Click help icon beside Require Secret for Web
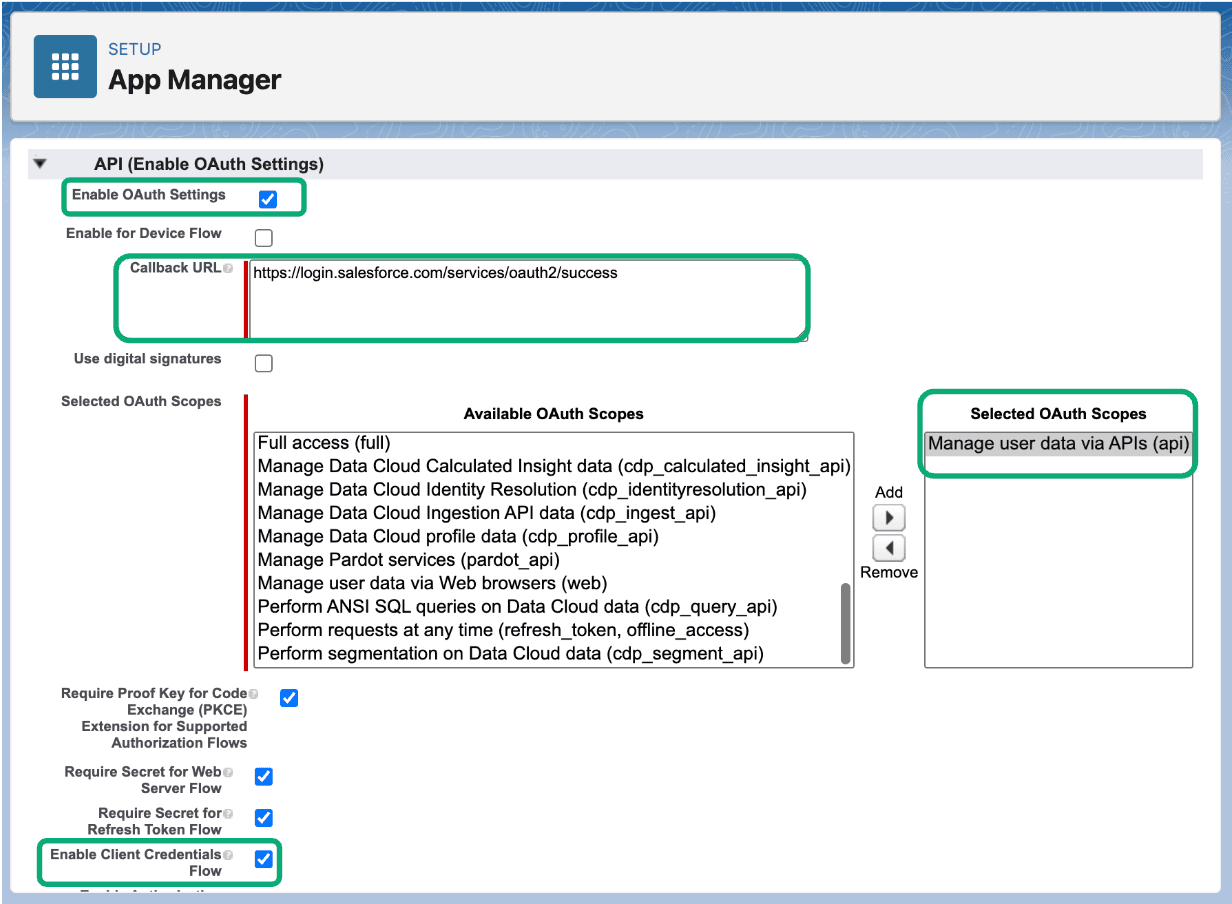The image size is (1232, 904). pyautogui.click(x=229, y=773)
